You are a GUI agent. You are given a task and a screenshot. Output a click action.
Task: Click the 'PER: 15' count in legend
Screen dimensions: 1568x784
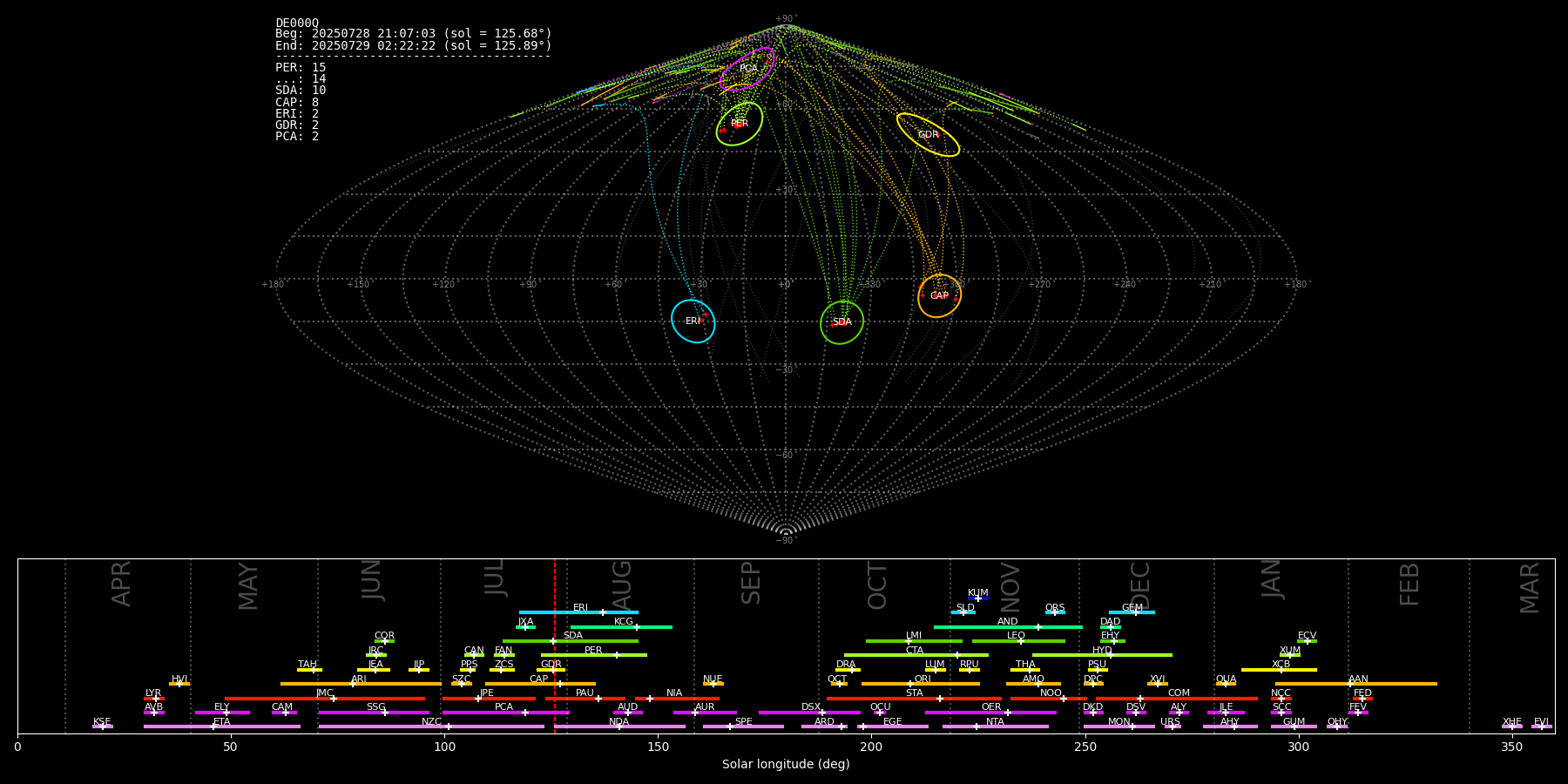tap(301, 67)
